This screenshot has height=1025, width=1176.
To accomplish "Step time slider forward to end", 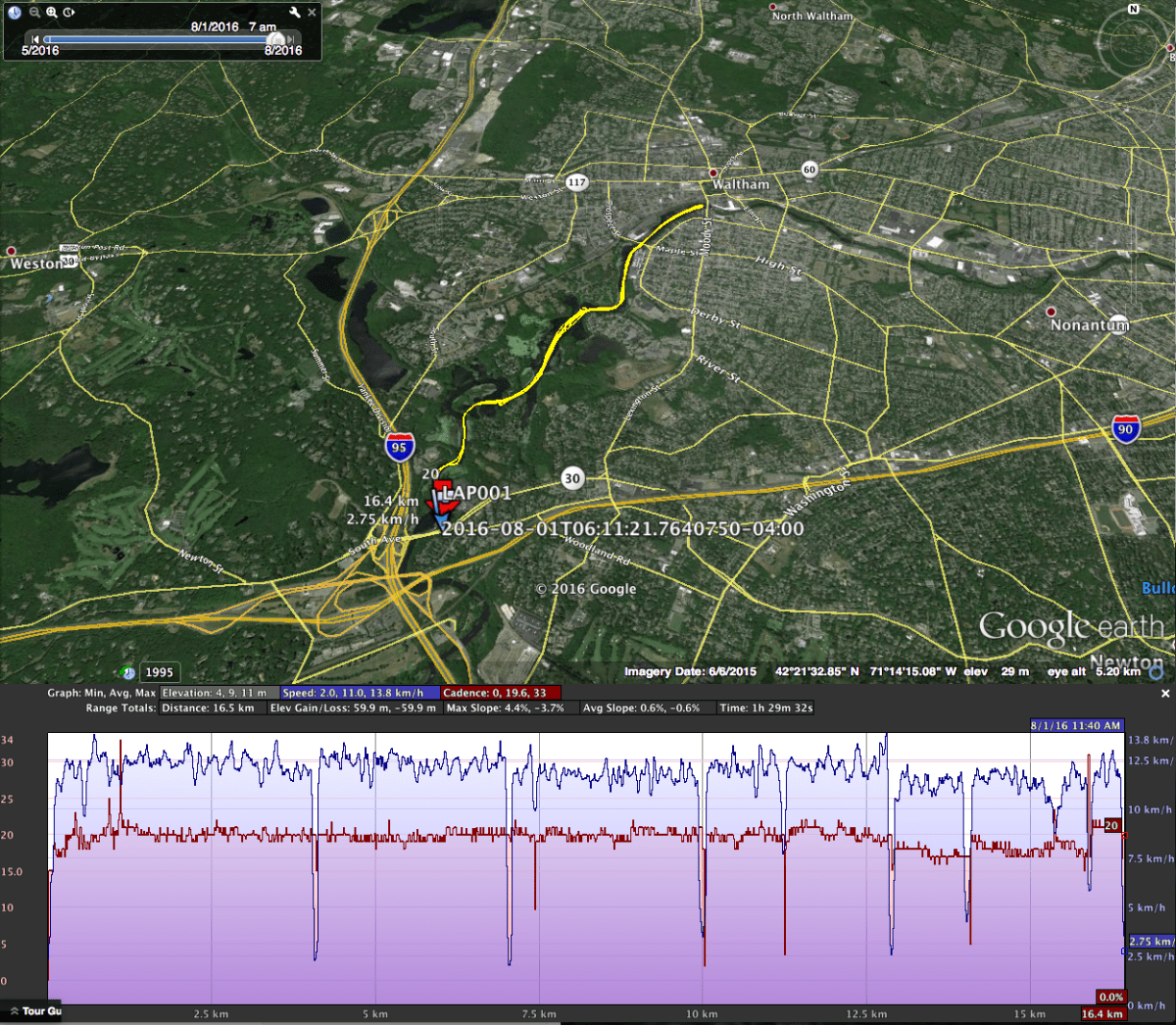I will pos(290,39).
